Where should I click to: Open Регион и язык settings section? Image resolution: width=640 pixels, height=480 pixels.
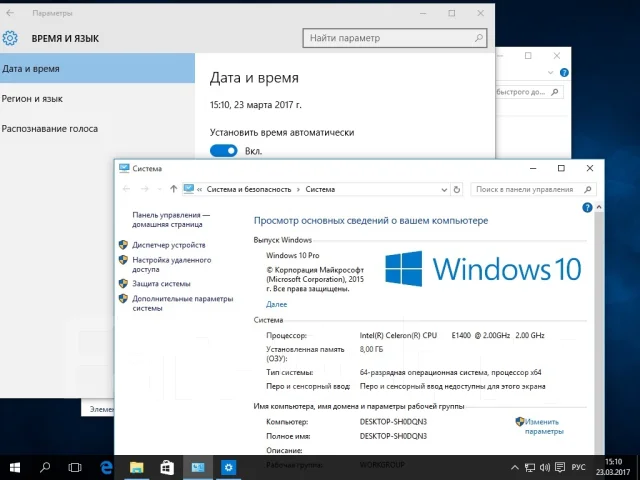32,99
